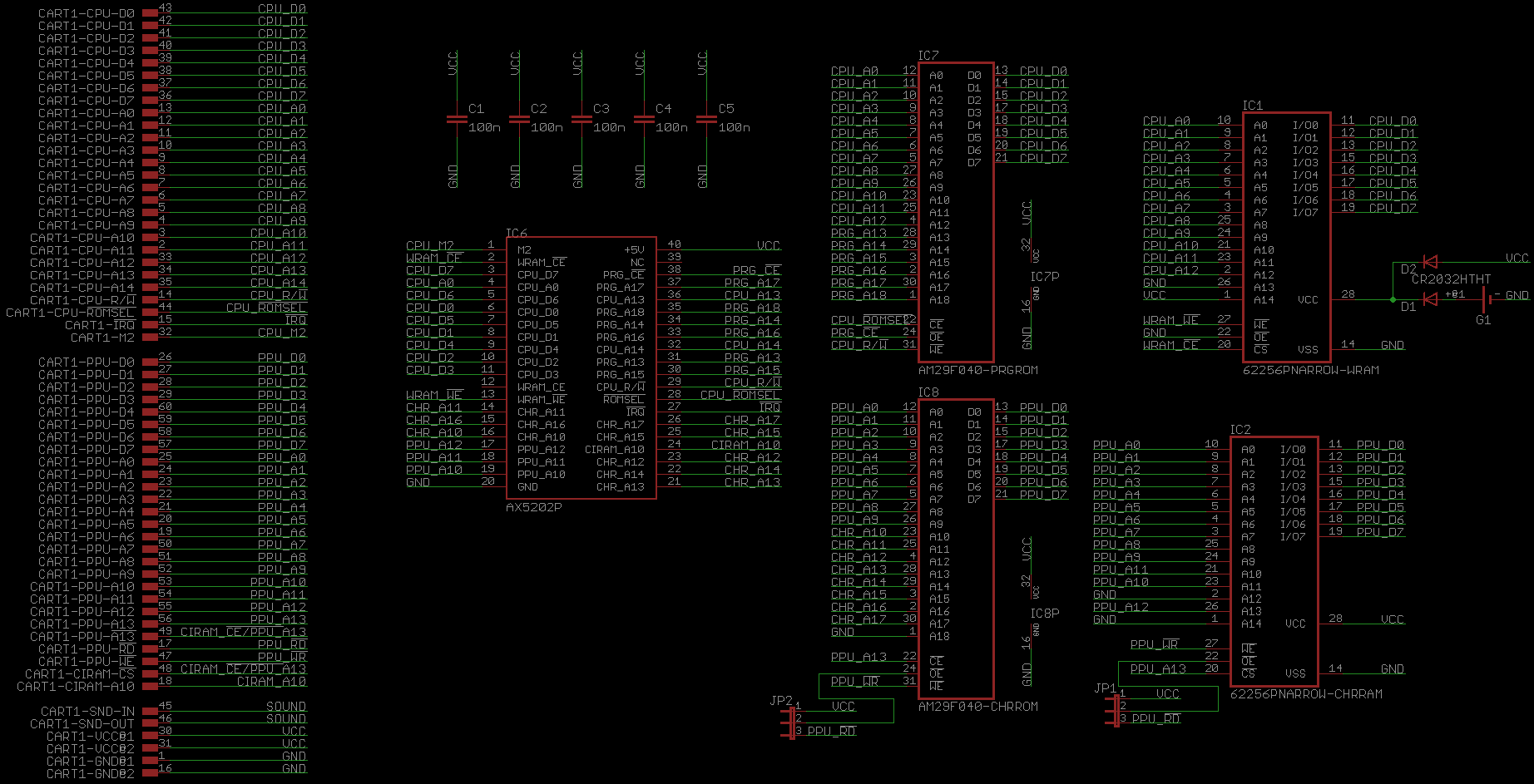
Task: Click the red pad beside CART1-CPU-ROMSEL
Action: point(150,313)
